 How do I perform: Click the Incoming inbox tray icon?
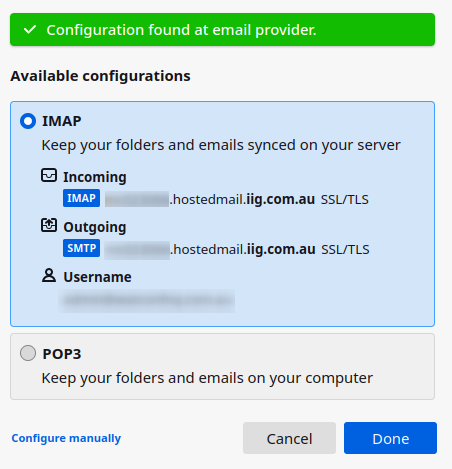(x=49, y=175)
